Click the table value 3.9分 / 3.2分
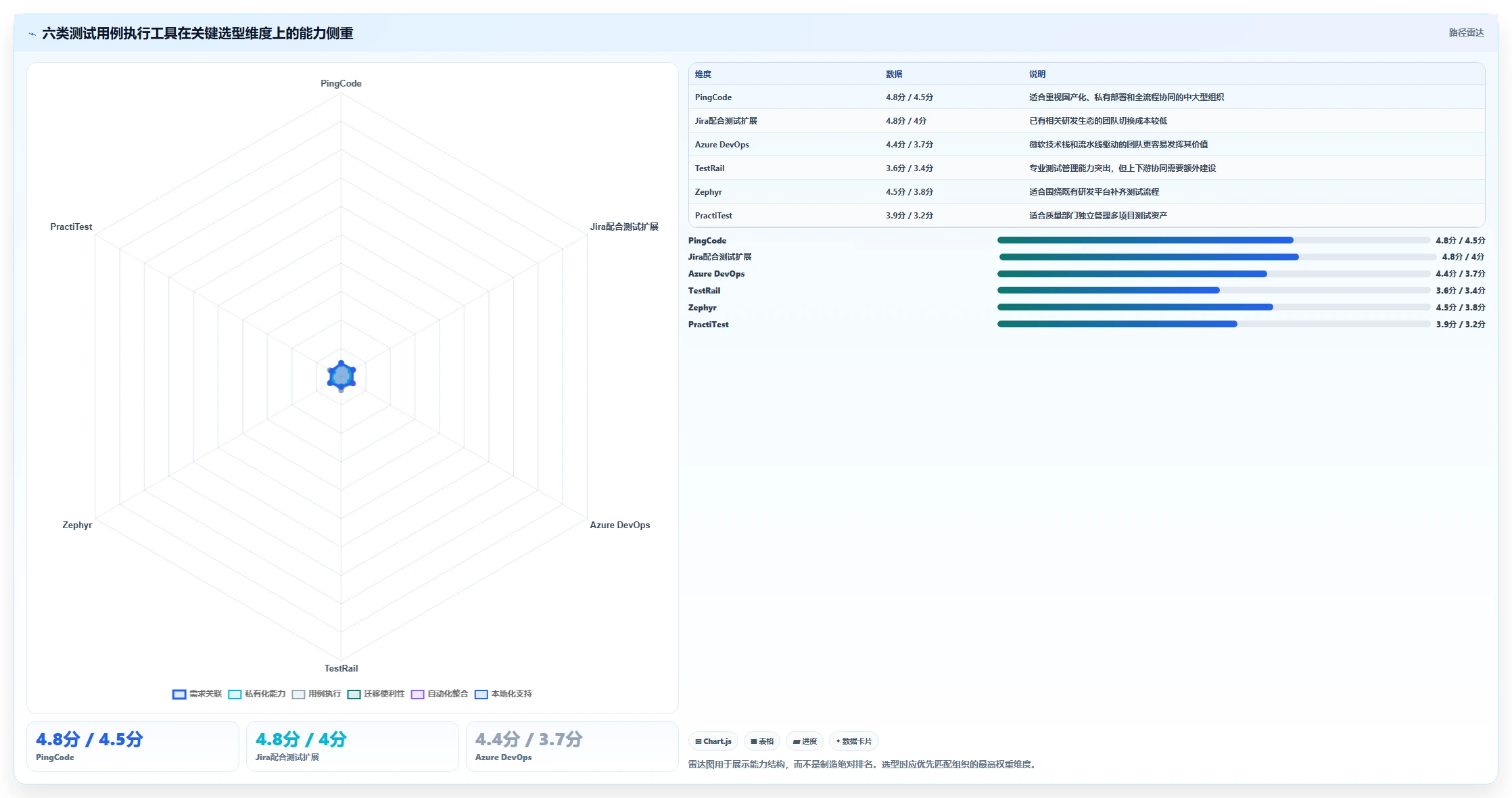The image size is (1512, 798). [x=909, y=216]
